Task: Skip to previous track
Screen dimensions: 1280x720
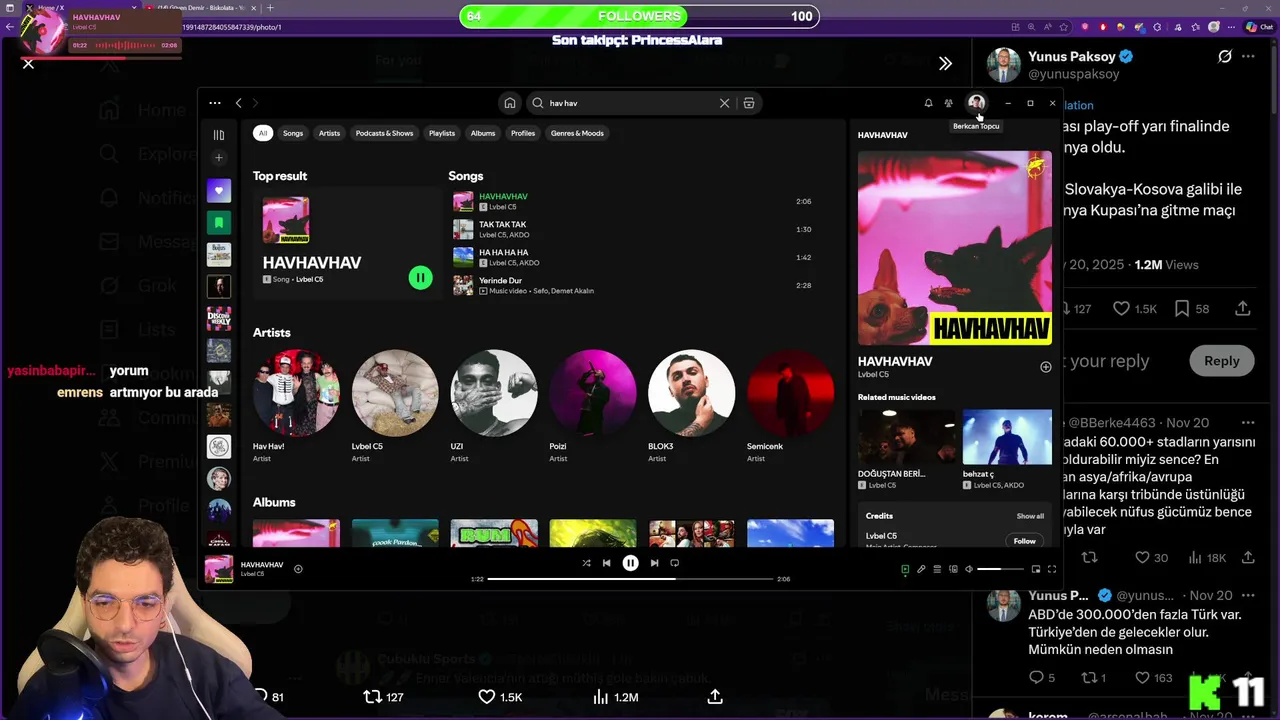Action: pos(606,563)
